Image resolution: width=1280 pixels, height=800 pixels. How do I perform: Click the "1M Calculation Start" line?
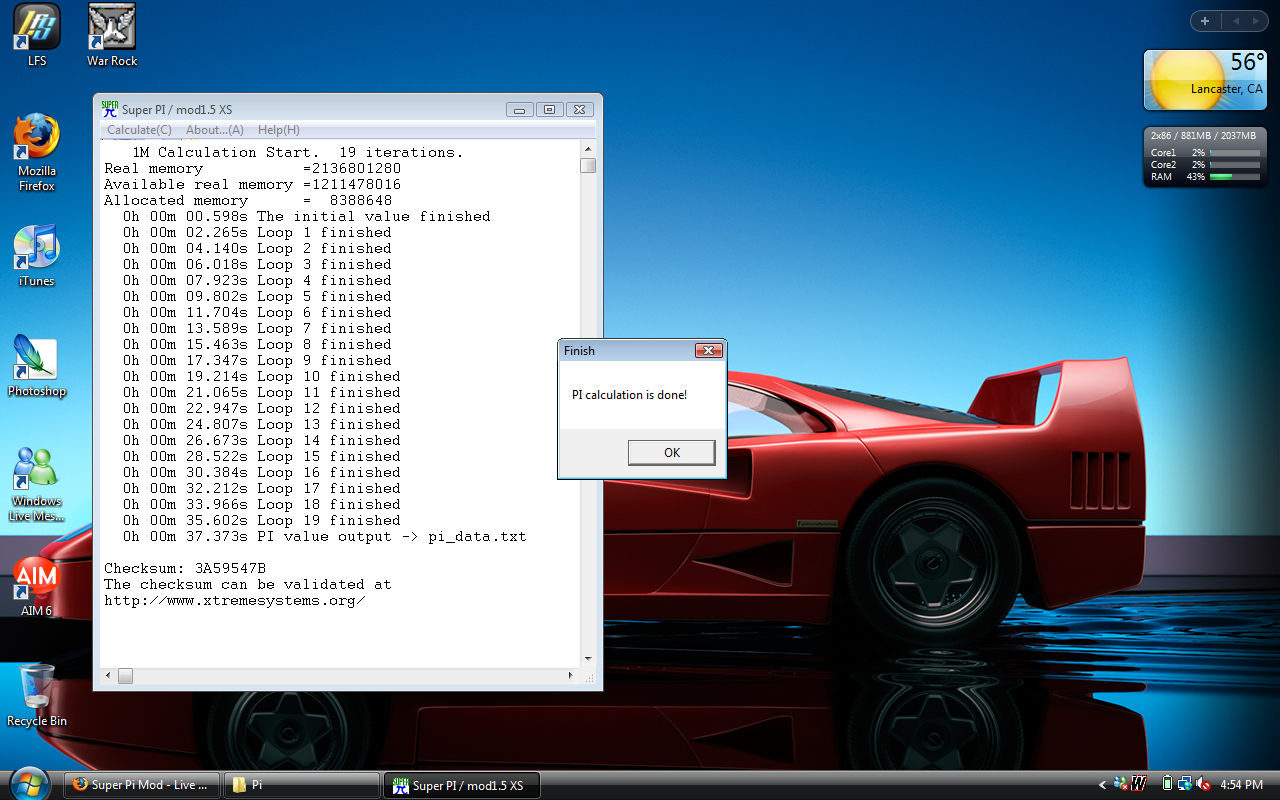(x=298, y=152)
